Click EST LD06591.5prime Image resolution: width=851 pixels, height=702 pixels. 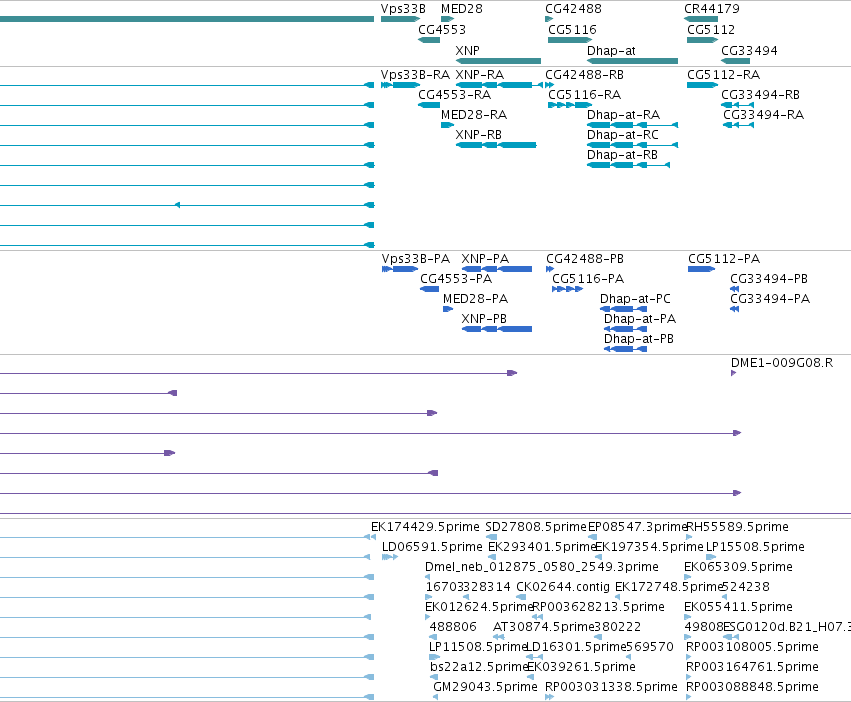(x=432, y=547)
